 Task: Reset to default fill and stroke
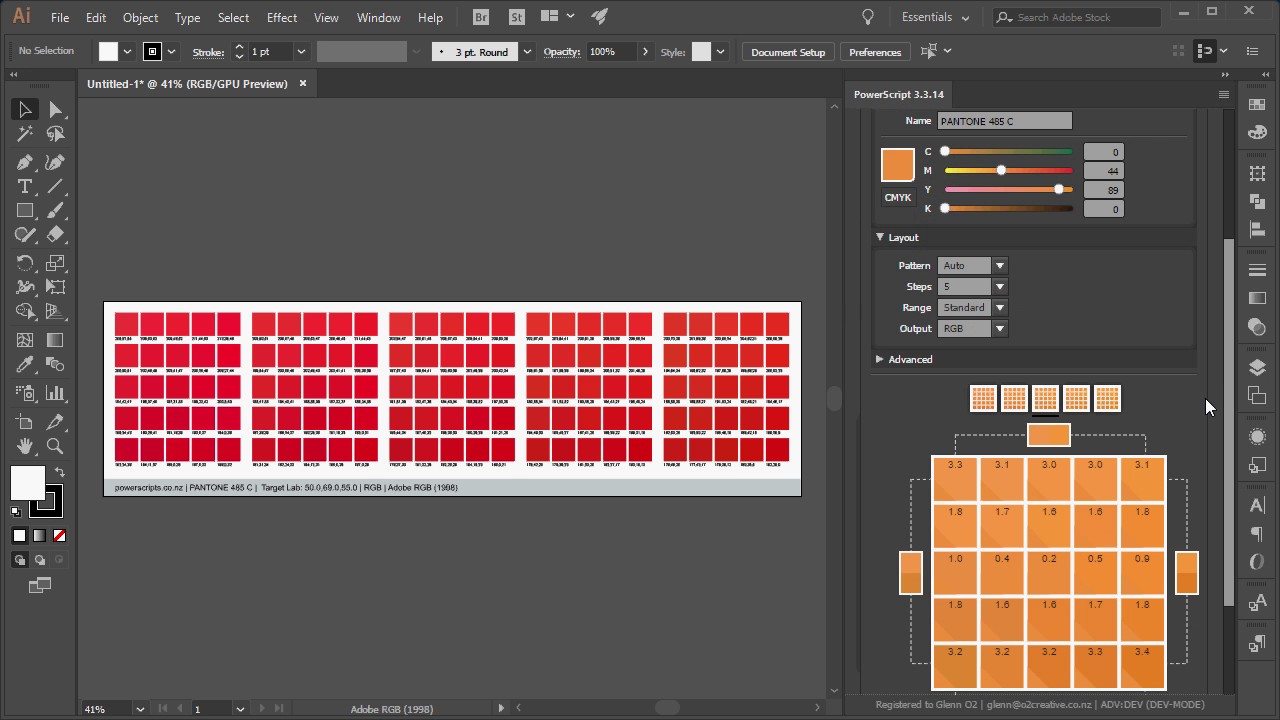click(x=16, y=512)
